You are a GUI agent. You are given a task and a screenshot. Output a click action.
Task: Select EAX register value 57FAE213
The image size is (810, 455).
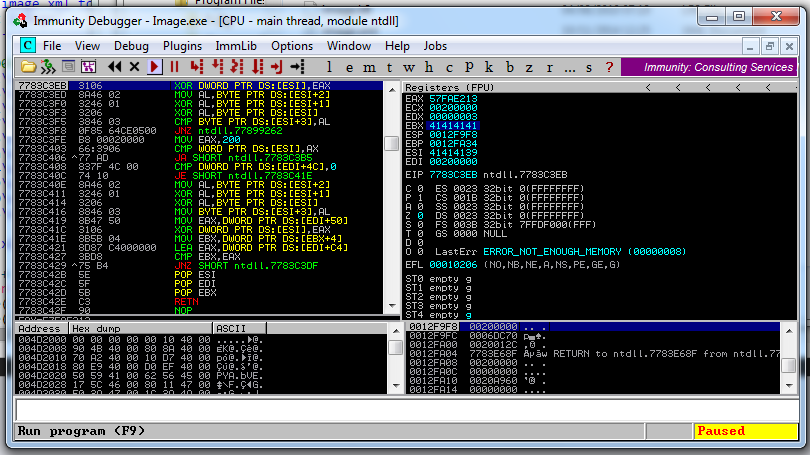pyautogui.click(x=453, y=99)
